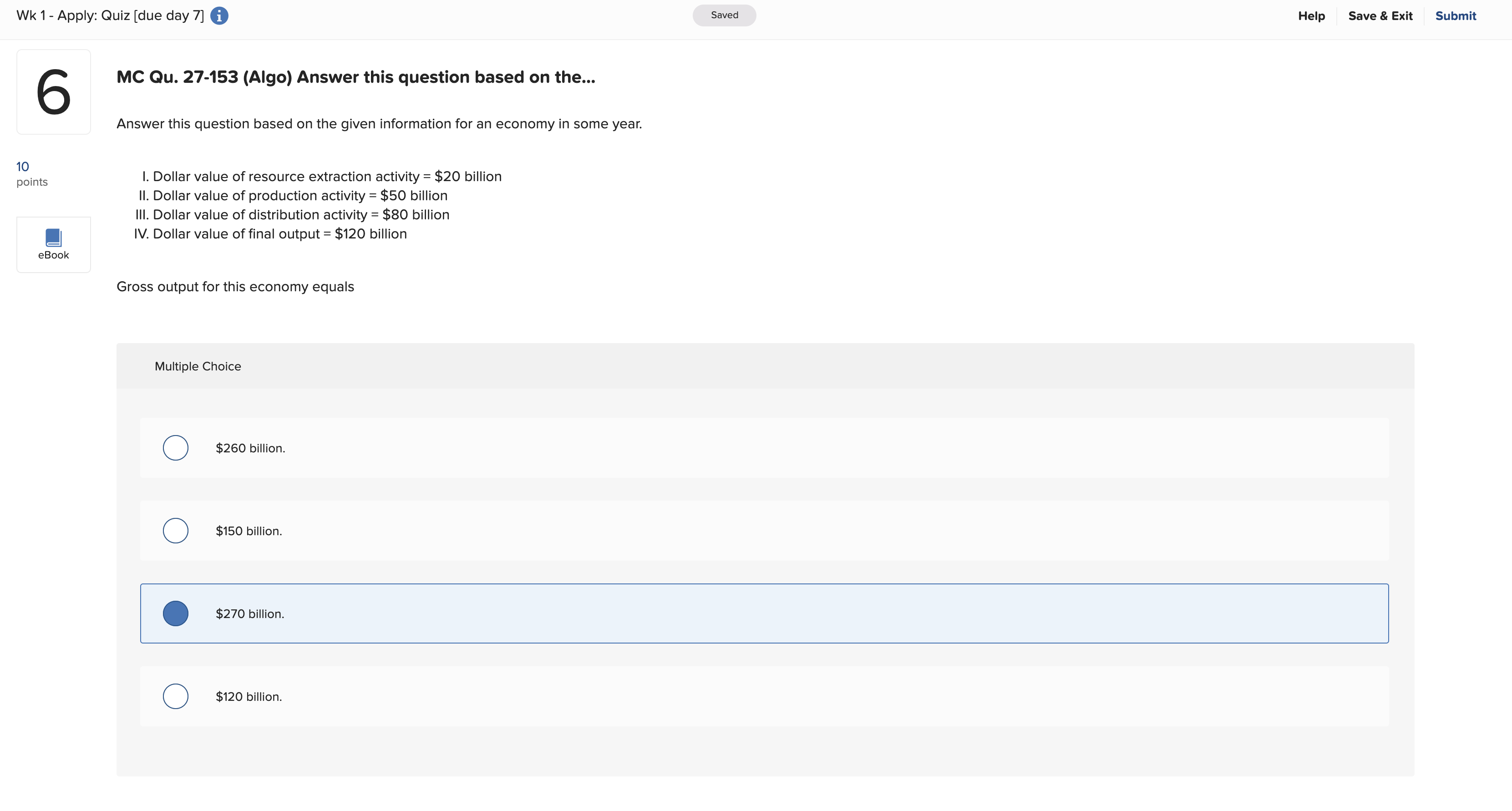
Task: Open the Help menu
Action: point(1311,16)
